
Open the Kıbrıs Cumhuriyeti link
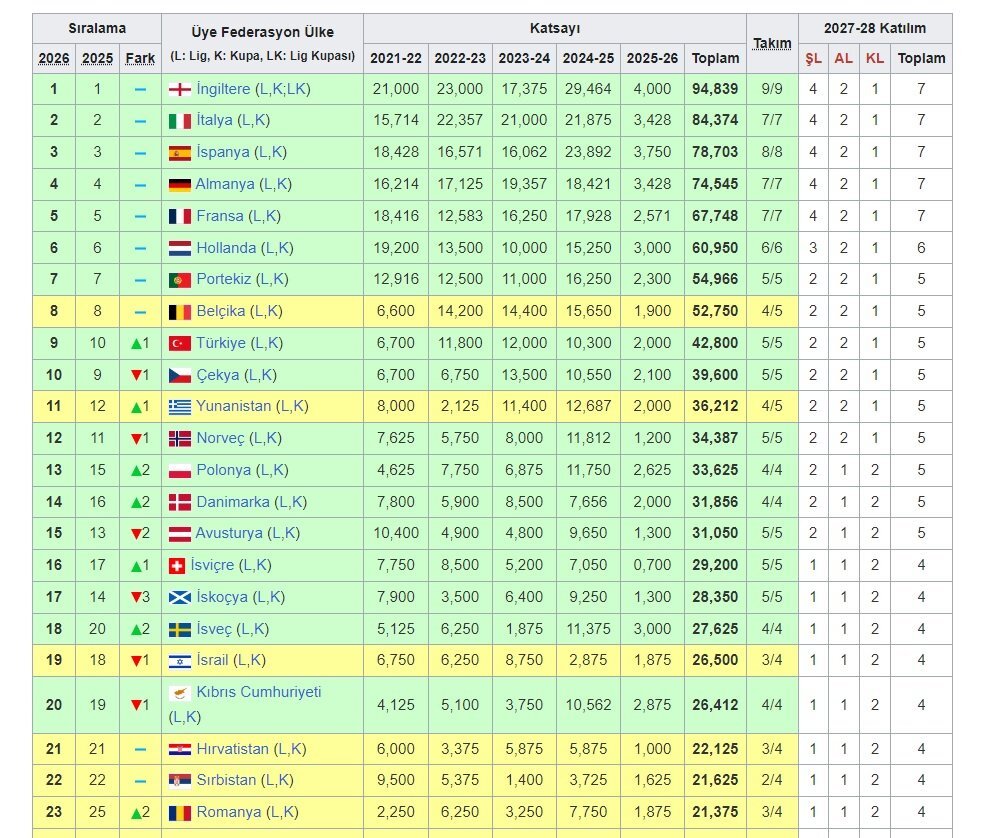pyautogui.click(x=259, y=692)
